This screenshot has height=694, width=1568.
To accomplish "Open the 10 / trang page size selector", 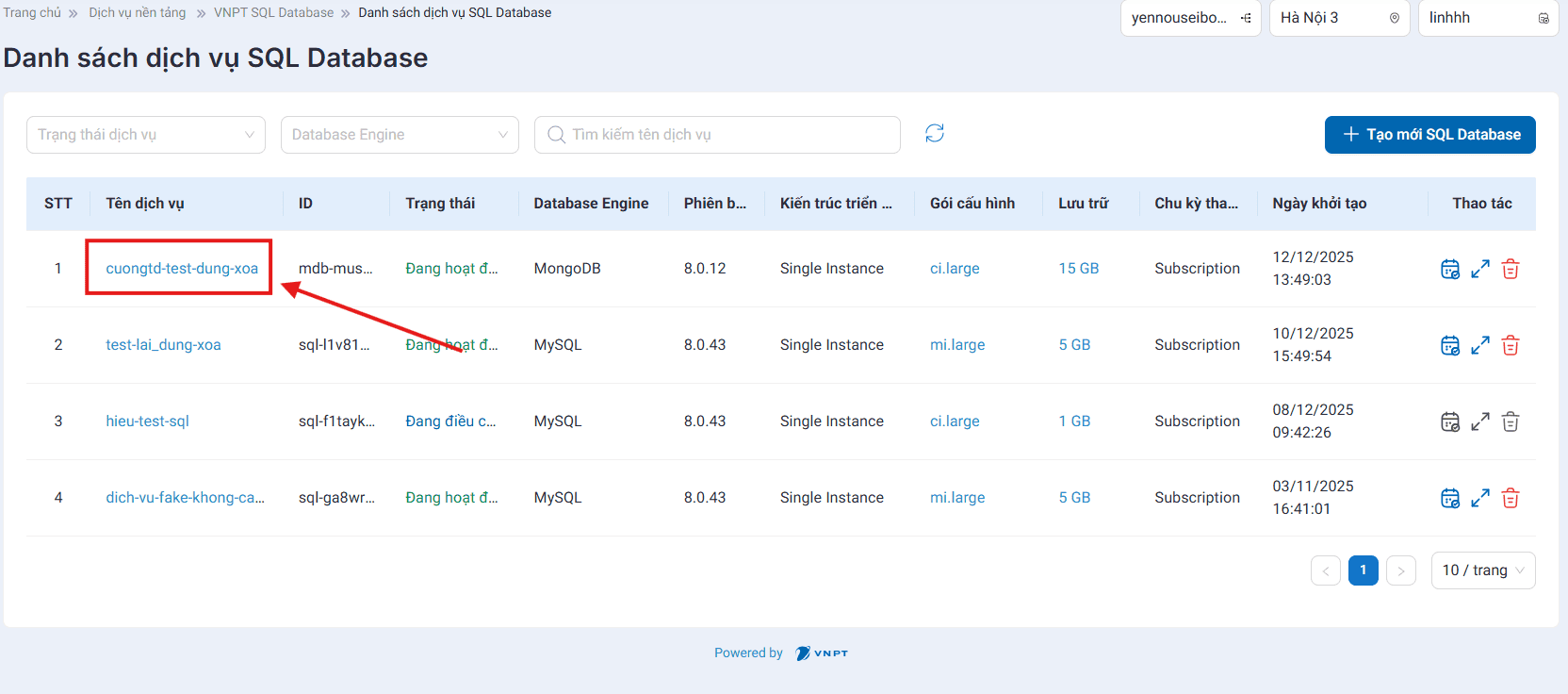I will coord(1482,570).
